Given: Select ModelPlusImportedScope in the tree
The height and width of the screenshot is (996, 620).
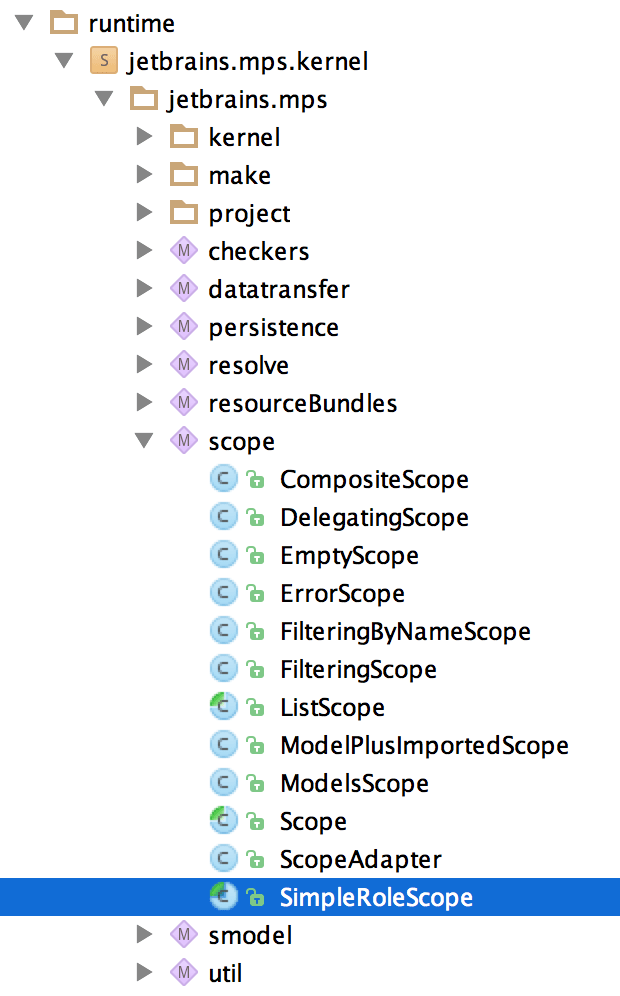Looking at the screenshot, I should tap(424, 745).
